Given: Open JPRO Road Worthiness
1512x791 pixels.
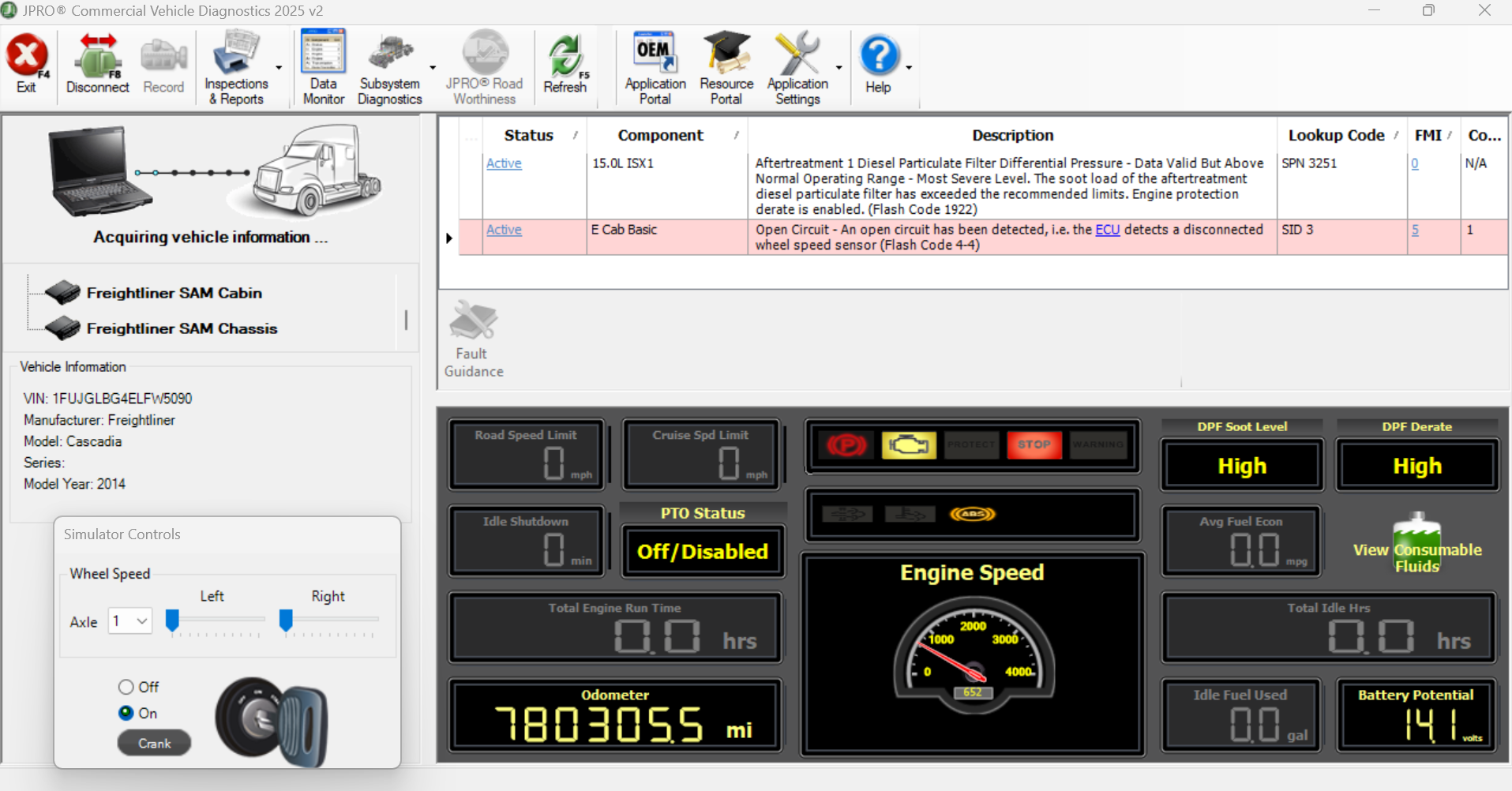Looking at the screenshot, I should tap(484, 68).
